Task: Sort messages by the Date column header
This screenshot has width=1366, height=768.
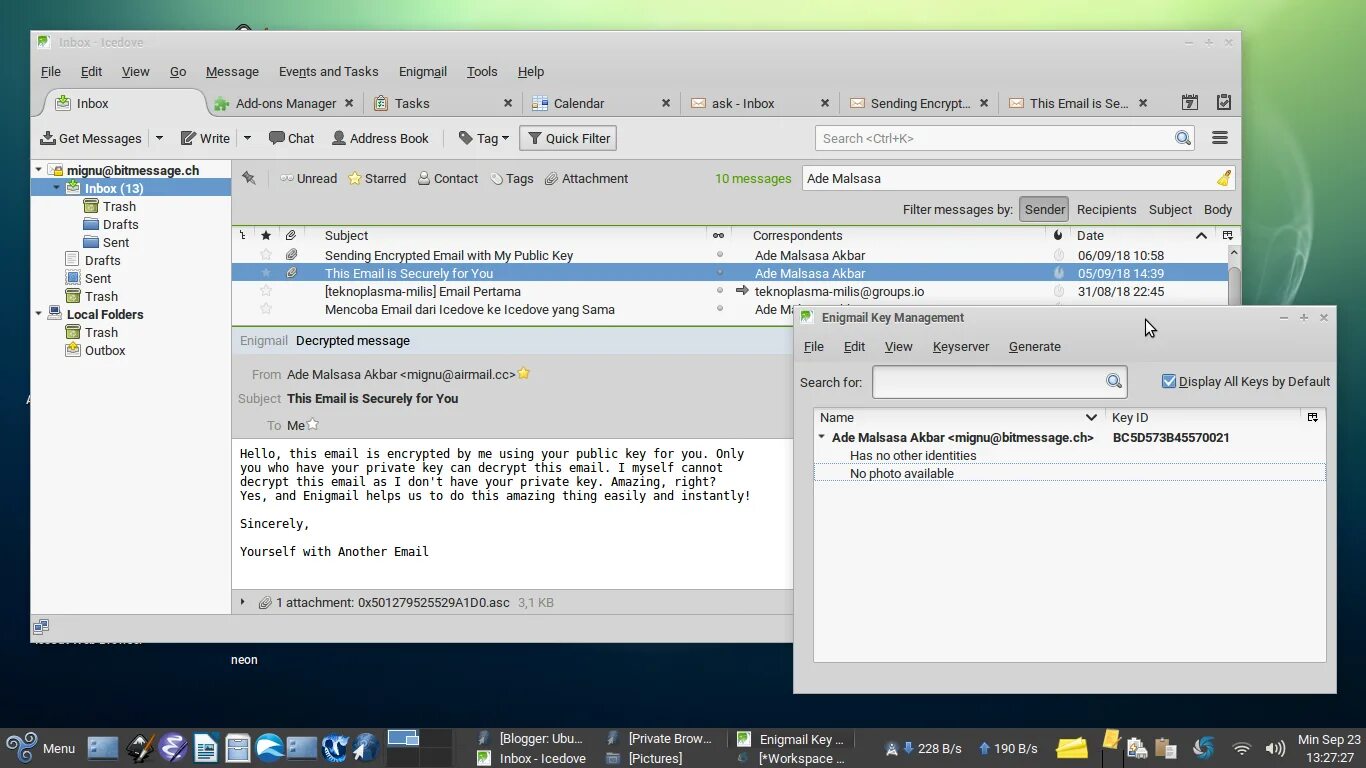Action: [1141, 235]
